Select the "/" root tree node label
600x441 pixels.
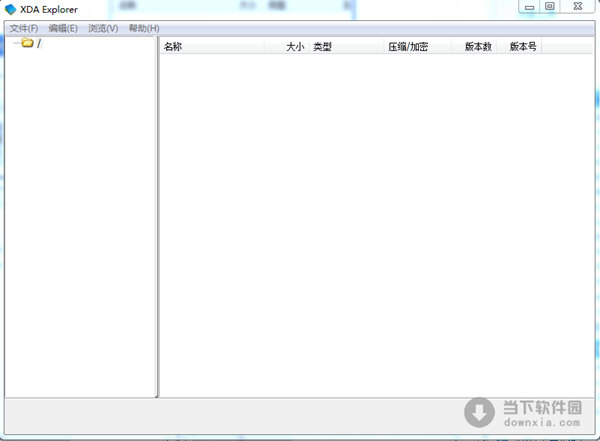click(39, 43)
